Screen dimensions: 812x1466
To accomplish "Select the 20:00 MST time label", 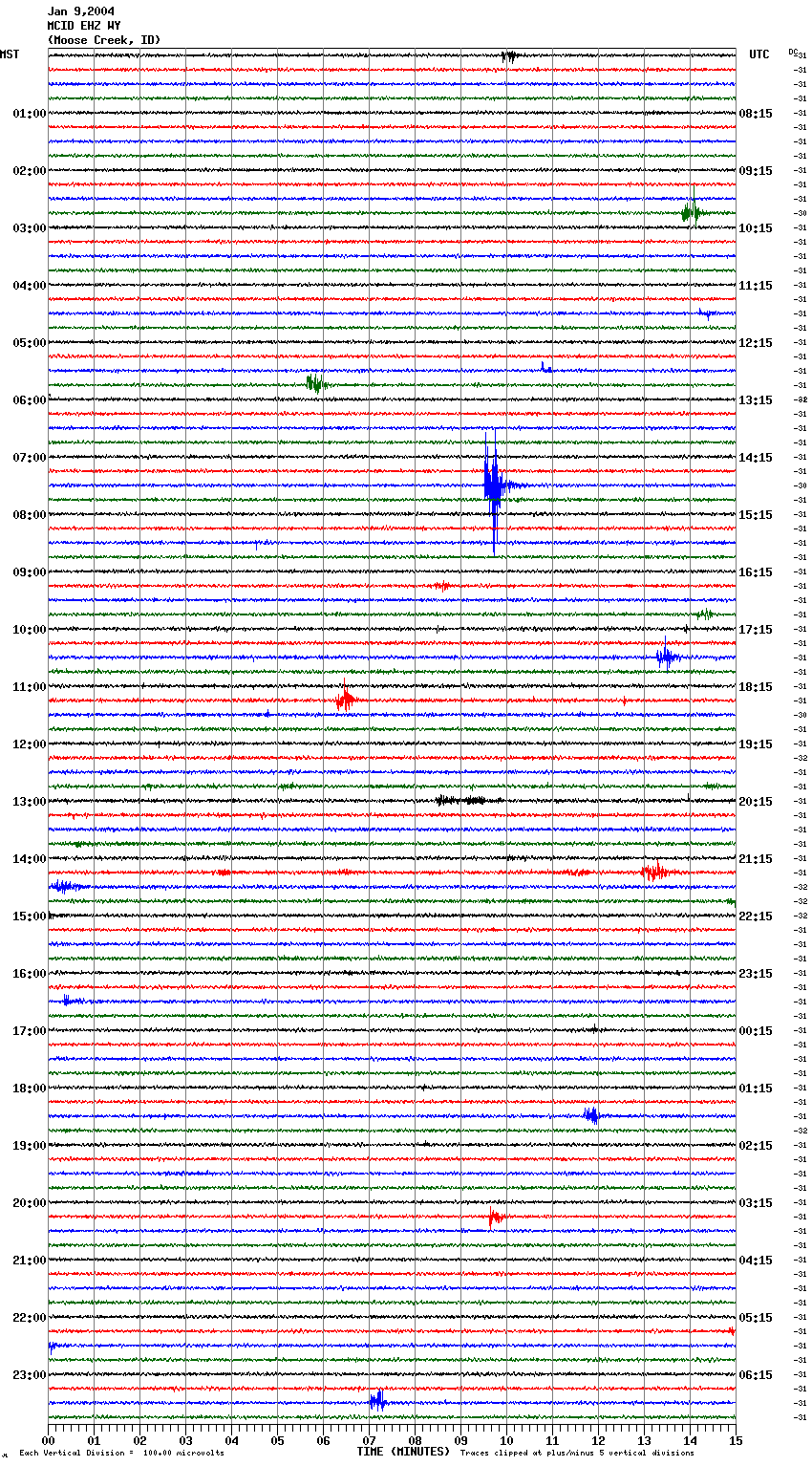I will point(30,1203).
